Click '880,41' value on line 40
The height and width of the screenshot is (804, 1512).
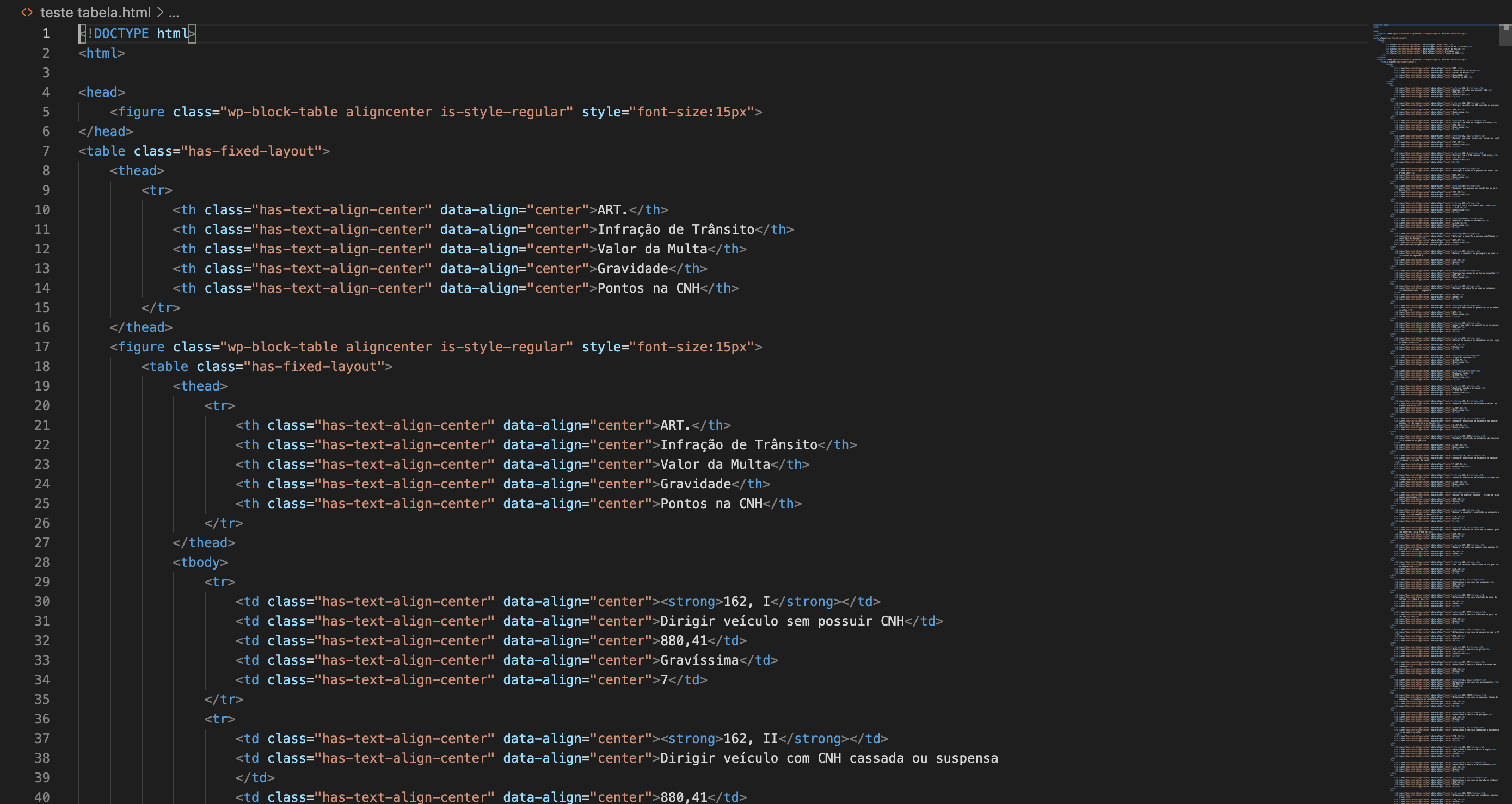[684, 797]
